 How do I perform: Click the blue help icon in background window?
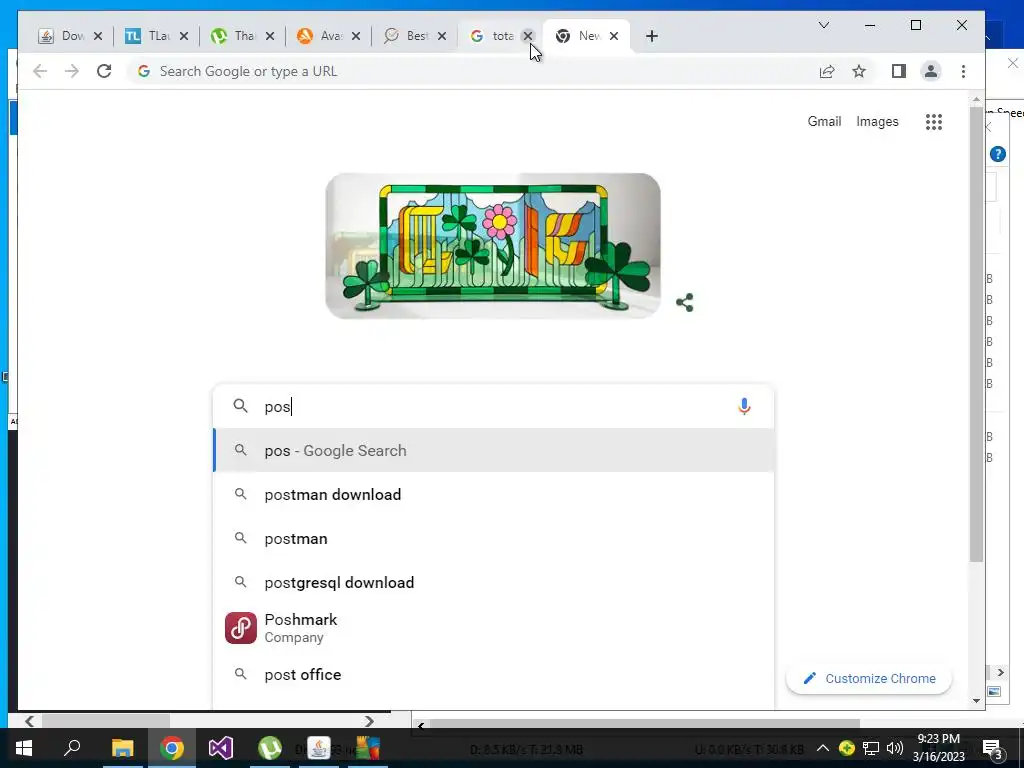pos(997,154)
